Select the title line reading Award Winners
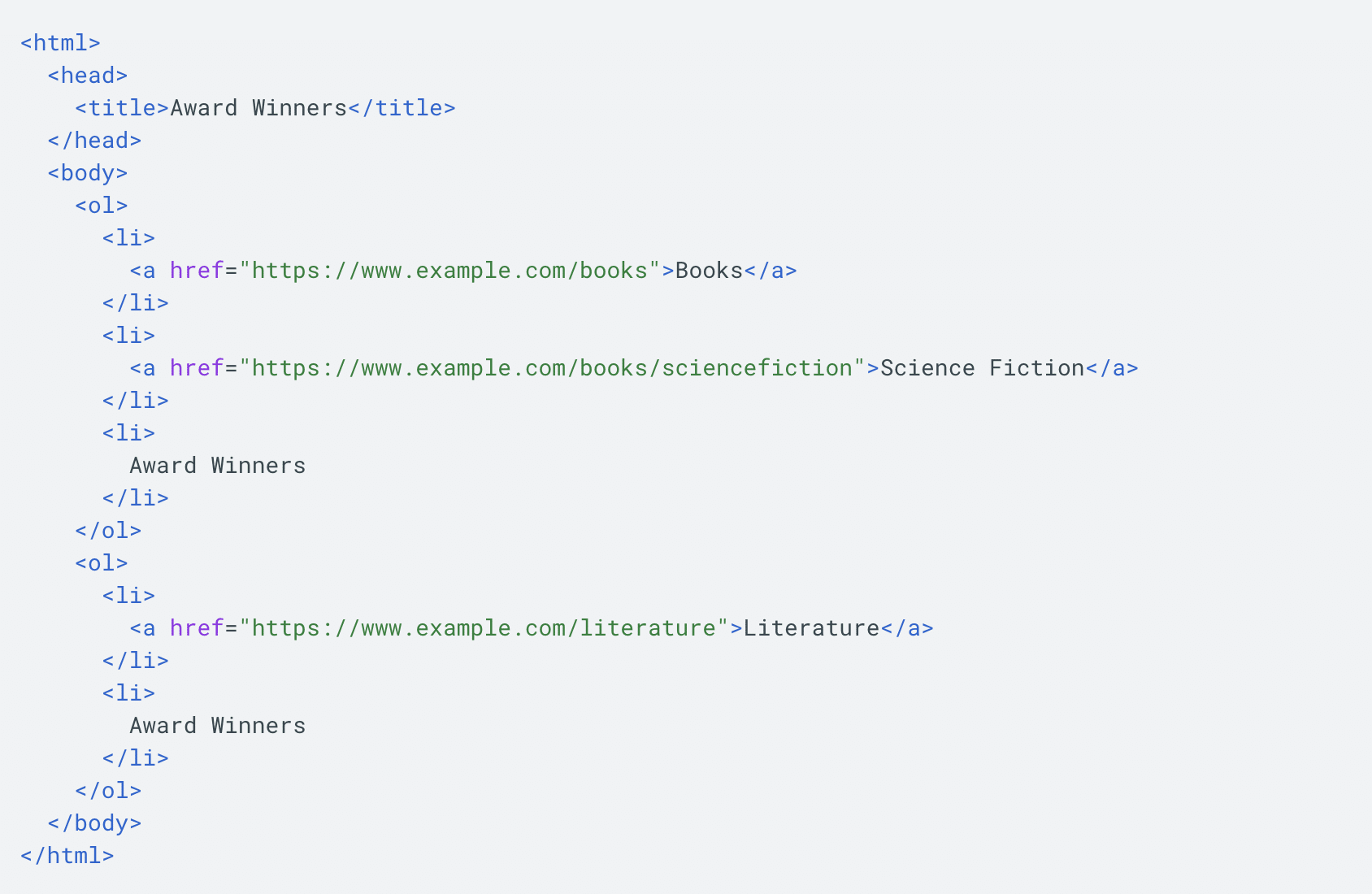 tap(265, 108)
